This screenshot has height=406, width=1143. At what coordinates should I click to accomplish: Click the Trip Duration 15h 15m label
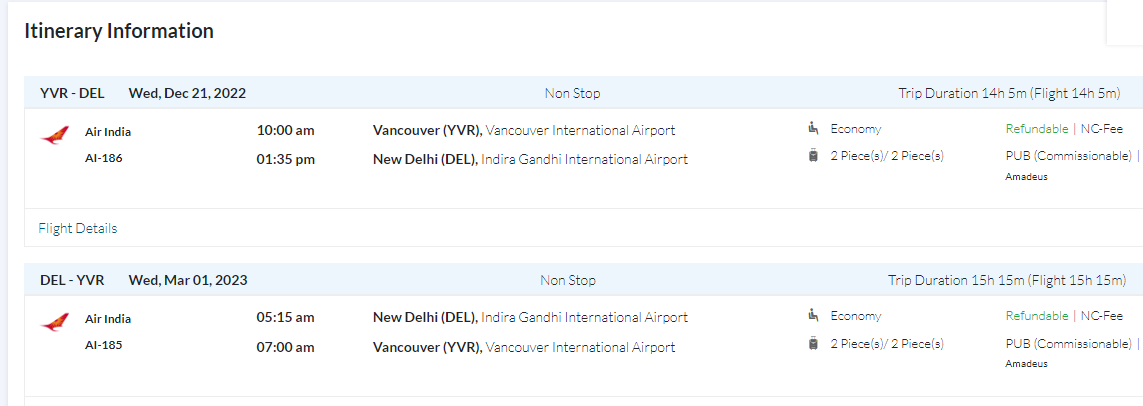click(1006, 280)
